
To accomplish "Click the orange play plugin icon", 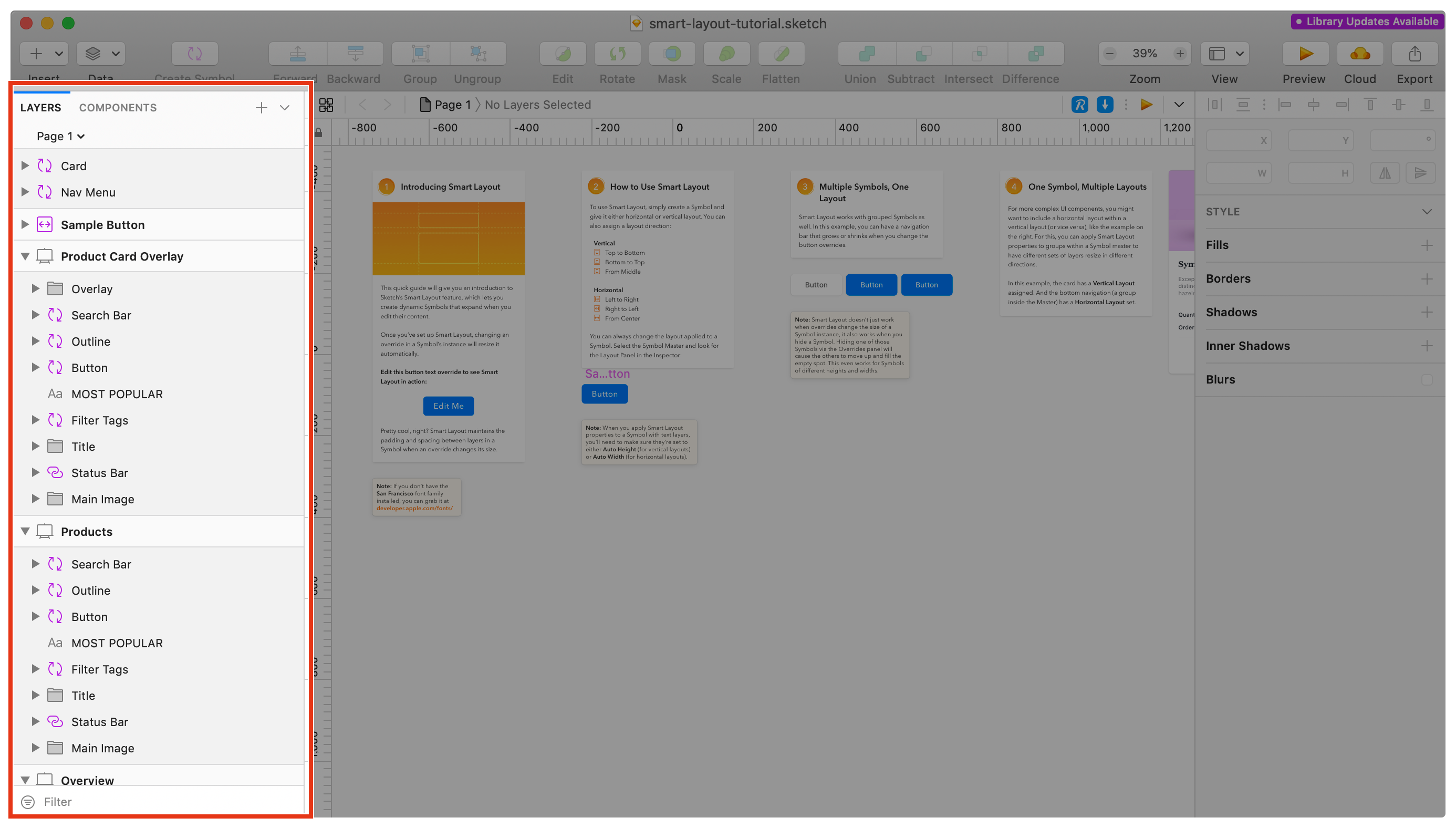I will 1147,105.
